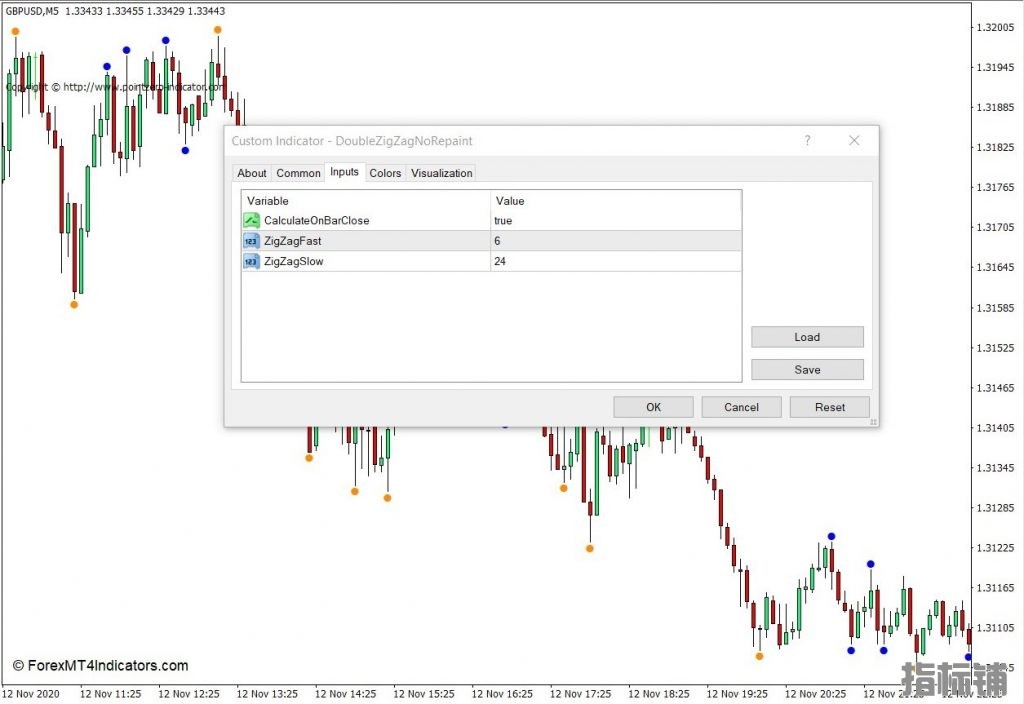The width and height of the screenshot is (1024, 704).
Task: Select the Inputs tab
Action: coord(344,172)
